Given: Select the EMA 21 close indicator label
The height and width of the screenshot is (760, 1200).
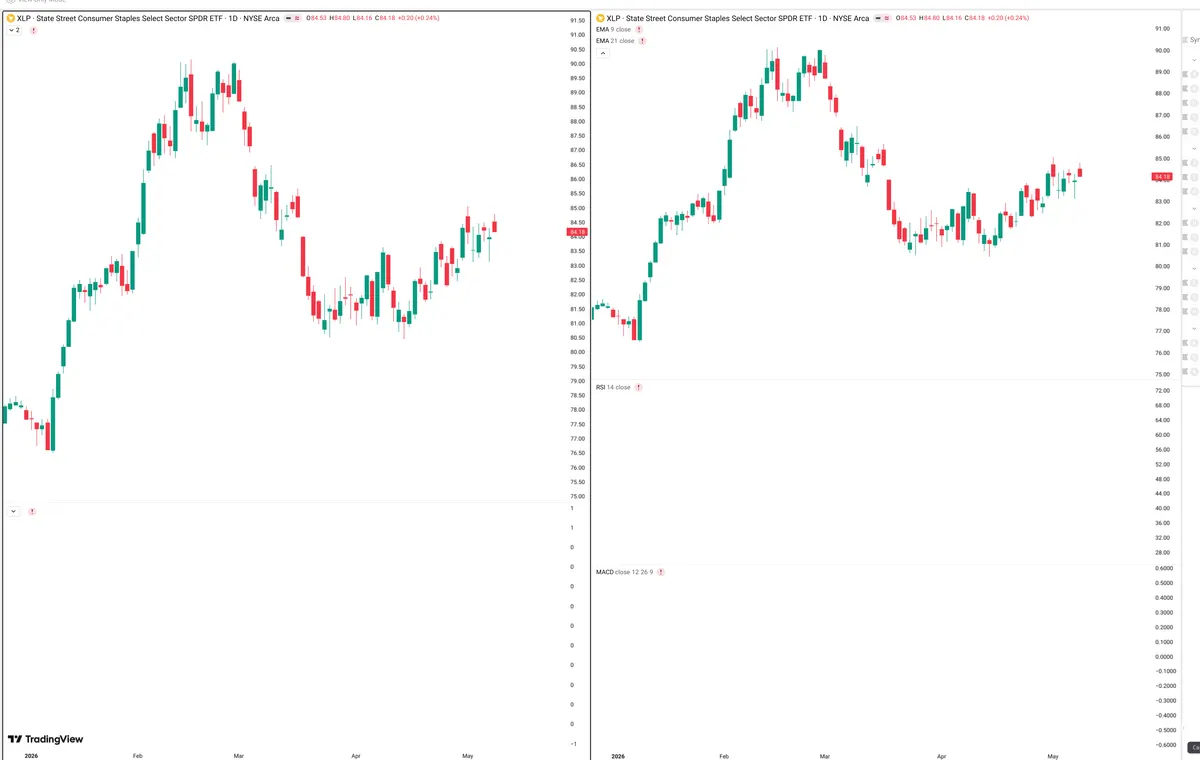Looking at the screenshot, I should (615, 41).
